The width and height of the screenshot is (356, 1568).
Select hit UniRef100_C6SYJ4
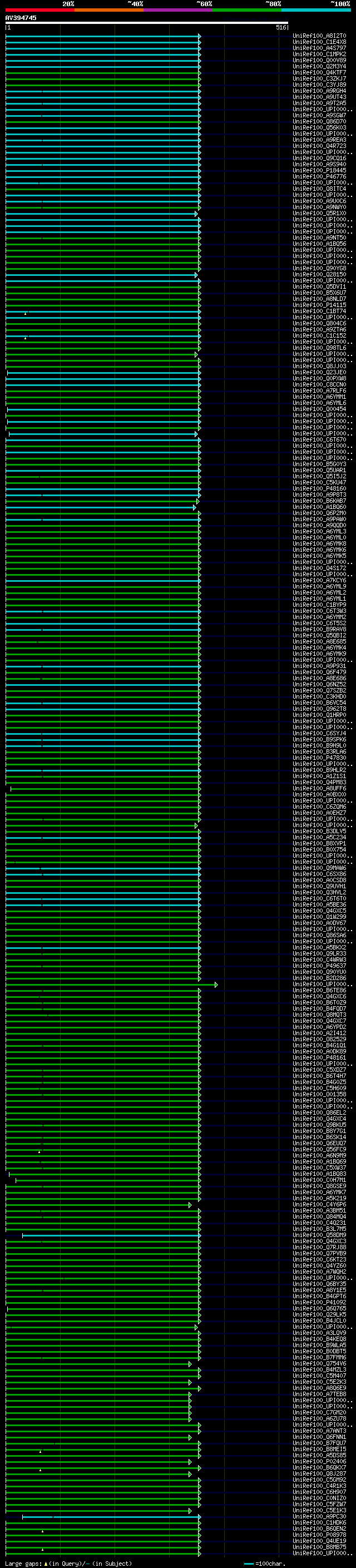tap(319, 734)
